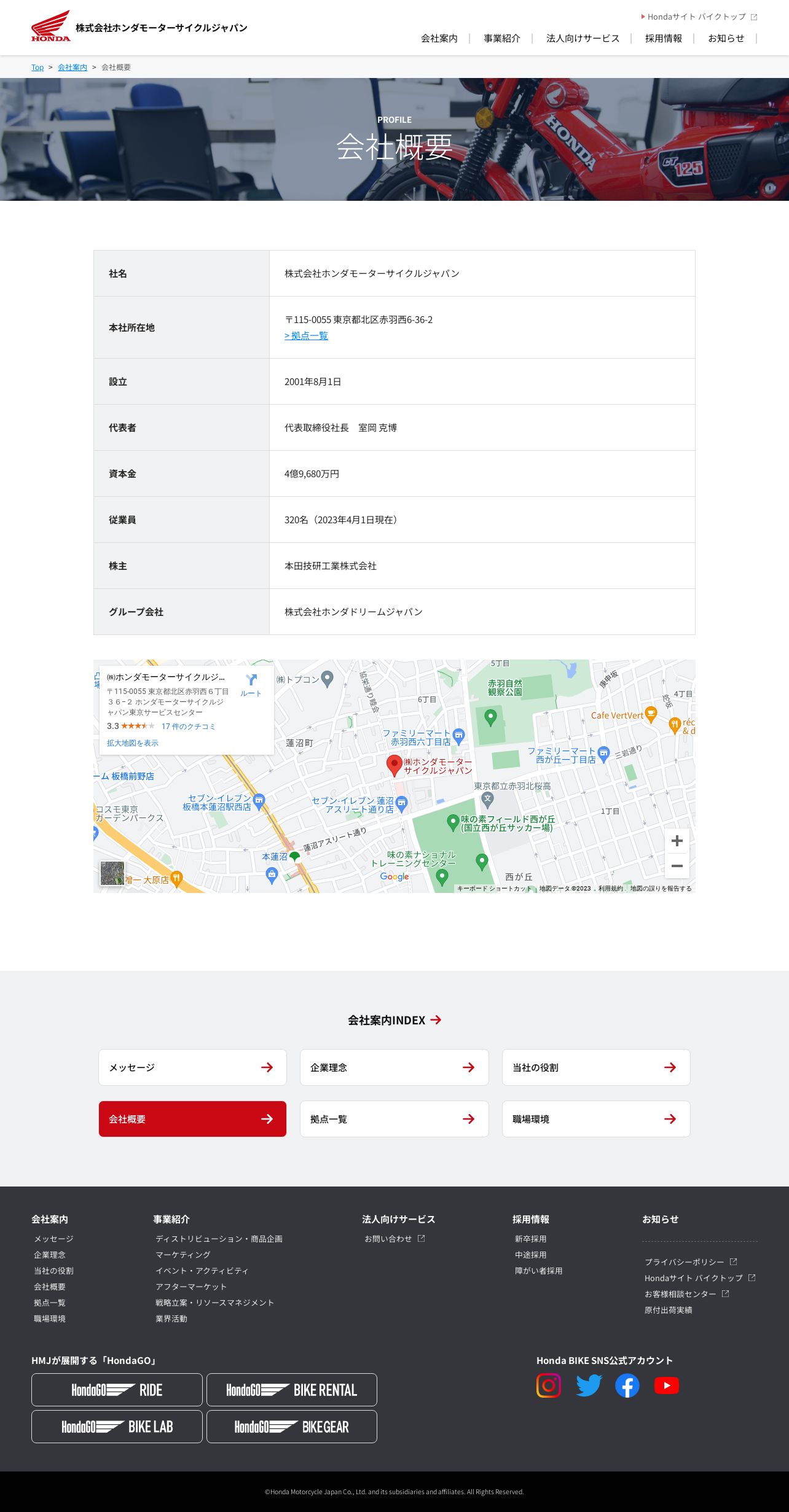Open the 拠点一覧 link in the address row
This screenshot has height=1512, width=789.
pyautogui.click(x=306, y=335)
